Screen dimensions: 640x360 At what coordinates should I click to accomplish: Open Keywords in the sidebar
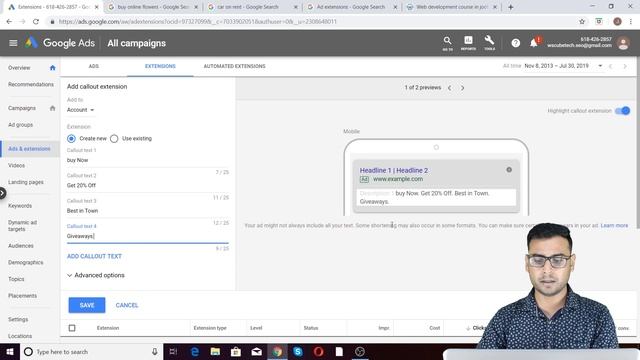point(20,206)
